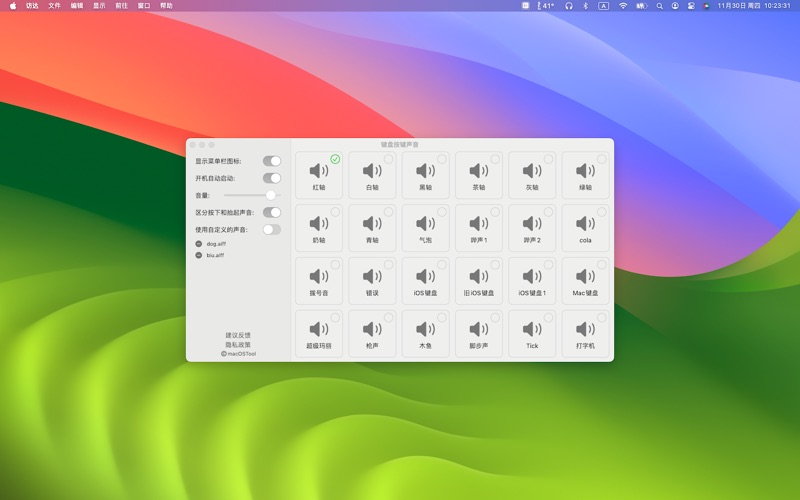The width and height of the screenshot is (800, 500).
Task: Open the 文件 menu in menu bar
Action: (55, 6)
